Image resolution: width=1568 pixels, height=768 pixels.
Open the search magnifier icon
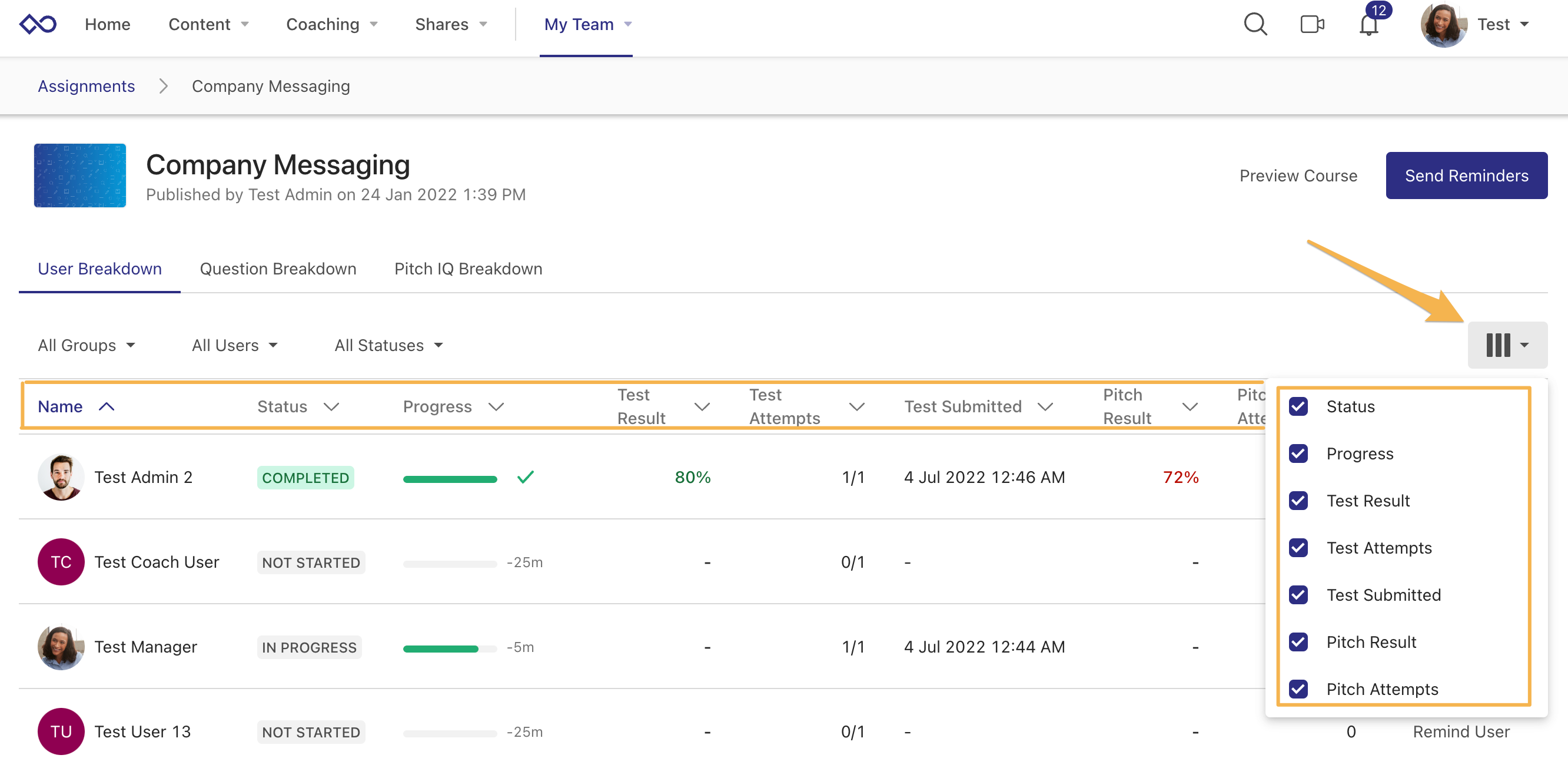(1255, 24)
